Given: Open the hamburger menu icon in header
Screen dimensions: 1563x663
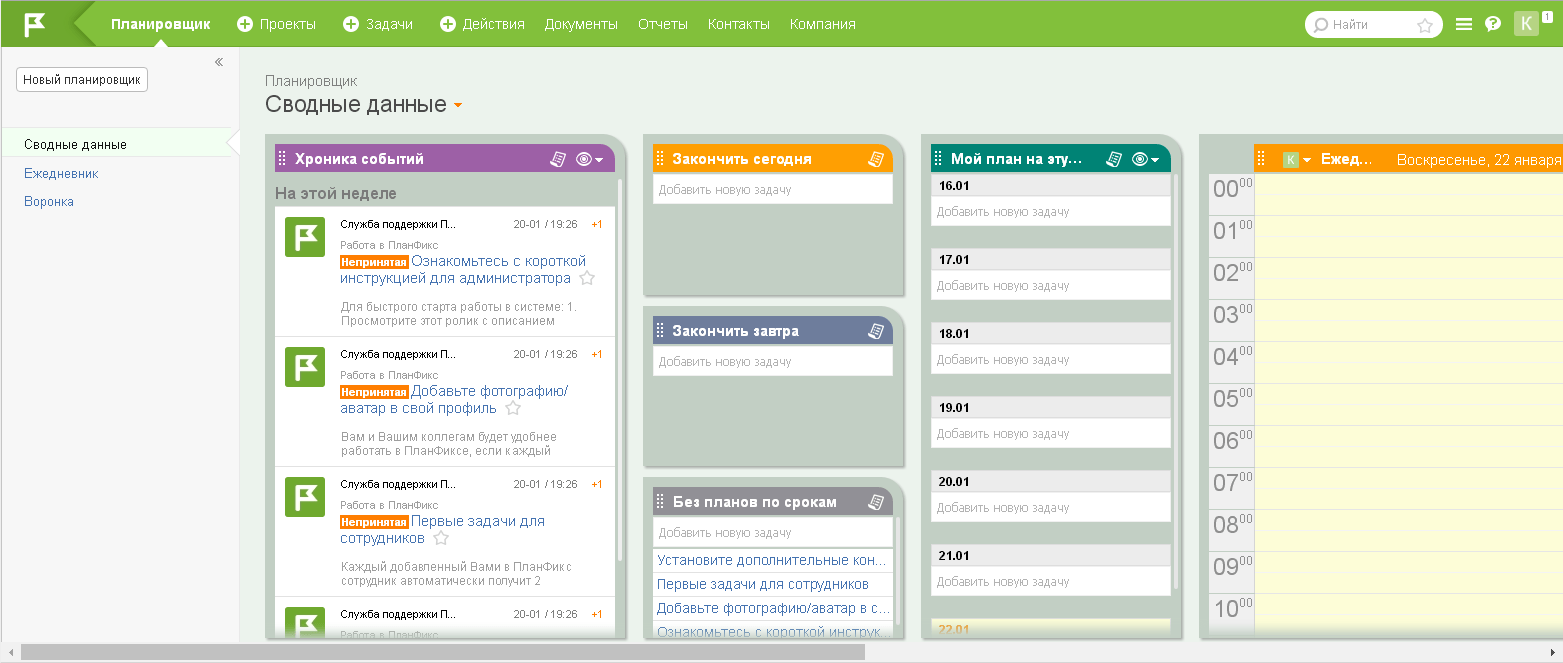Looking at the screenshot, I should pyautogui.click(x=1464, y=24).
